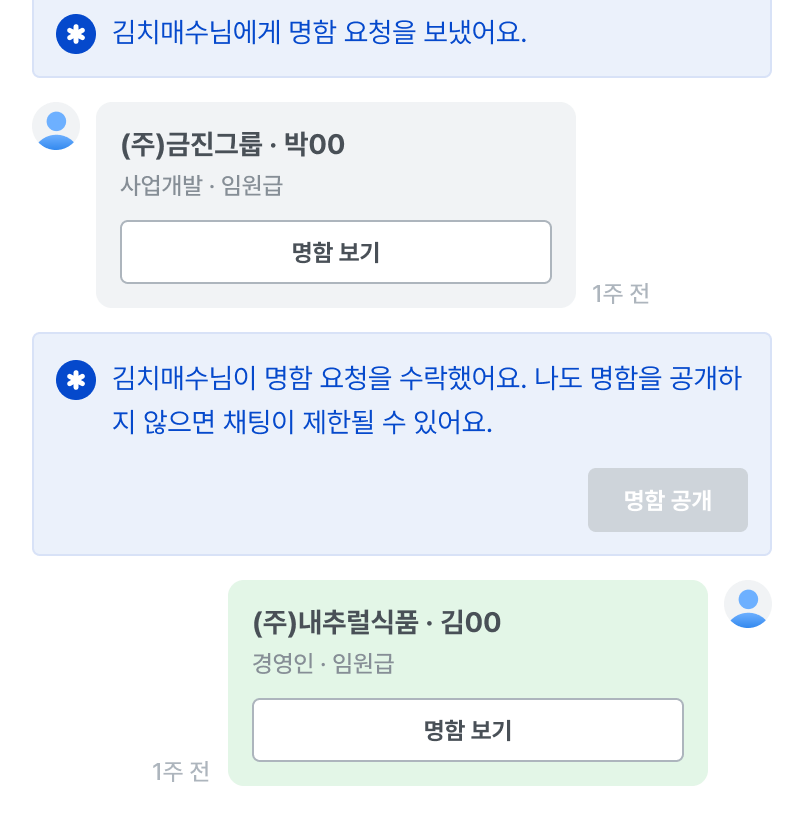The width and height of the screenshot is (804, 818).
Task: Click the '1주 전' timestamp beside 금진그룹 card
Action: pos(621,294)
